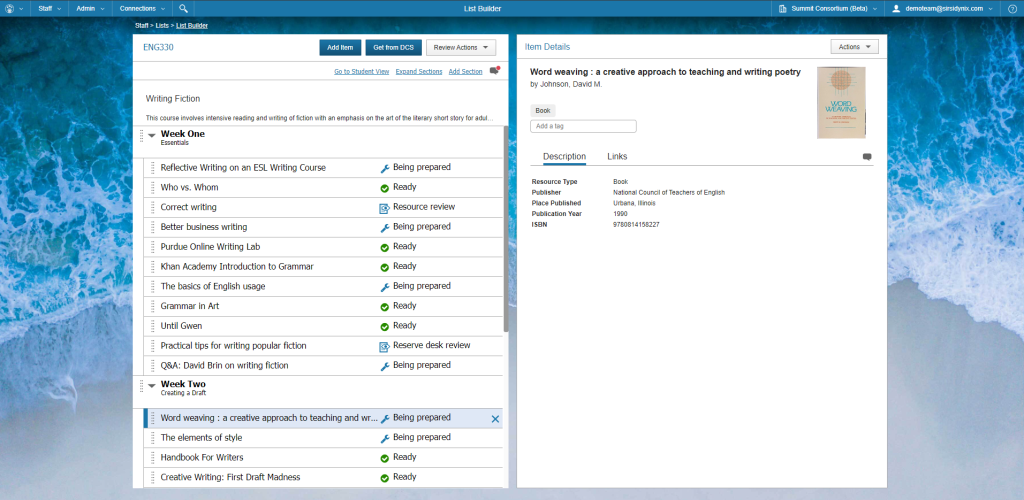Screen dimensions: 1024x500
Task: Click green Ready icon for Who vs. Whom
Action: [384, 187]
